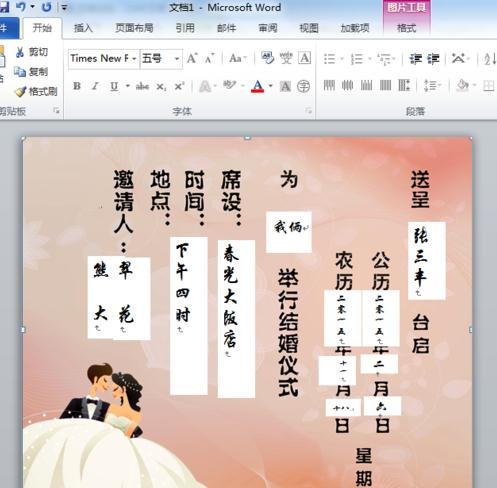This screenshot has height=488, width=497.
Task: Open the 引用 ribbon tab
Action: click(x=185, y=28)
